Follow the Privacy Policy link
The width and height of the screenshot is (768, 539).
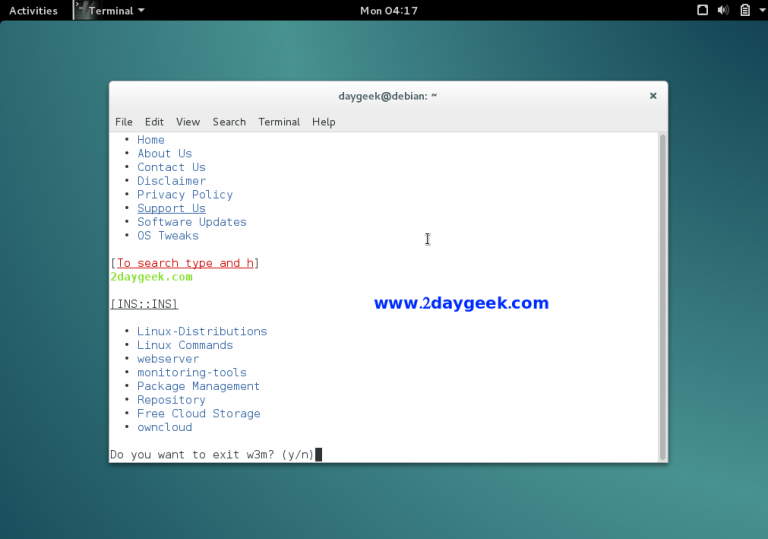coord(185,195)
